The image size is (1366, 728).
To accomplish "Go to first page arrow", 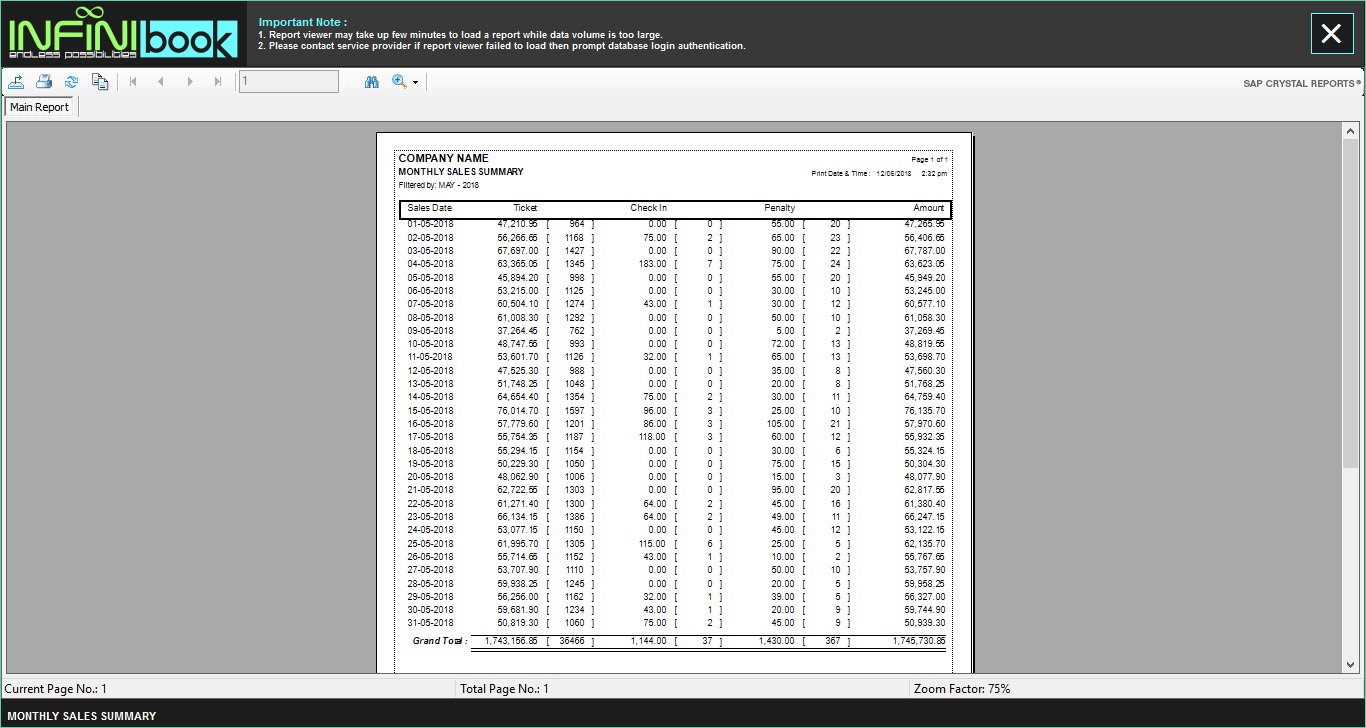I will [x=133, y=82].
